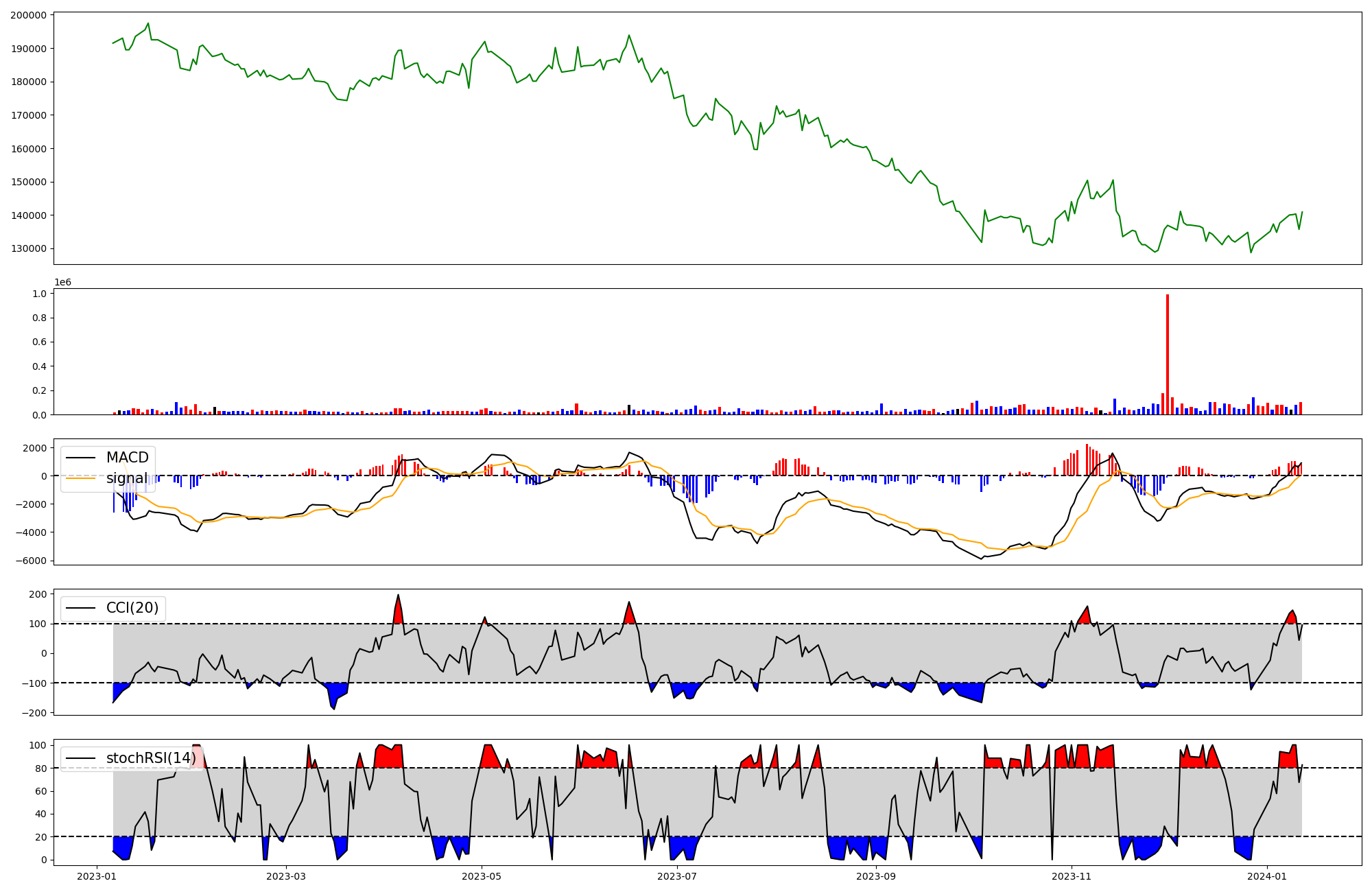1372x892 pixels.
Task: Click the orange signal legend line swatch
Action: click(x=82, y=478)
